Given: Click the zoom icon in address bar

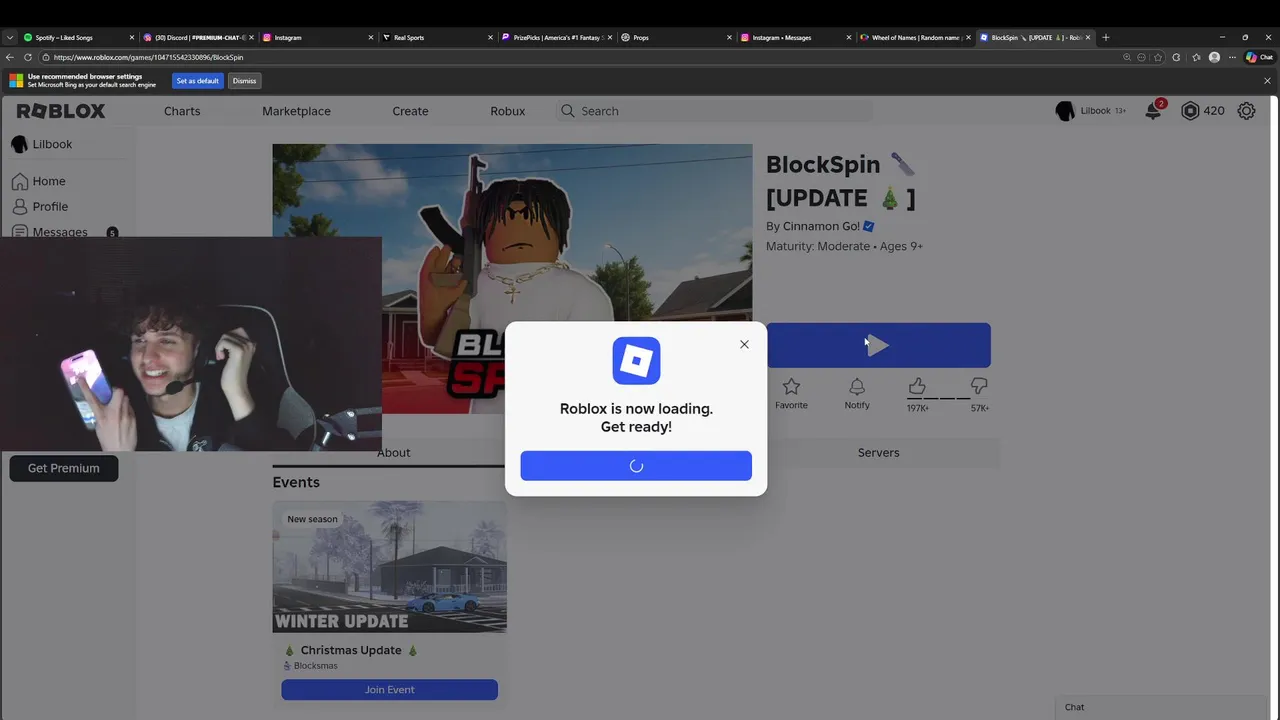Looking at the screenshot, I should coord(1127,57).
